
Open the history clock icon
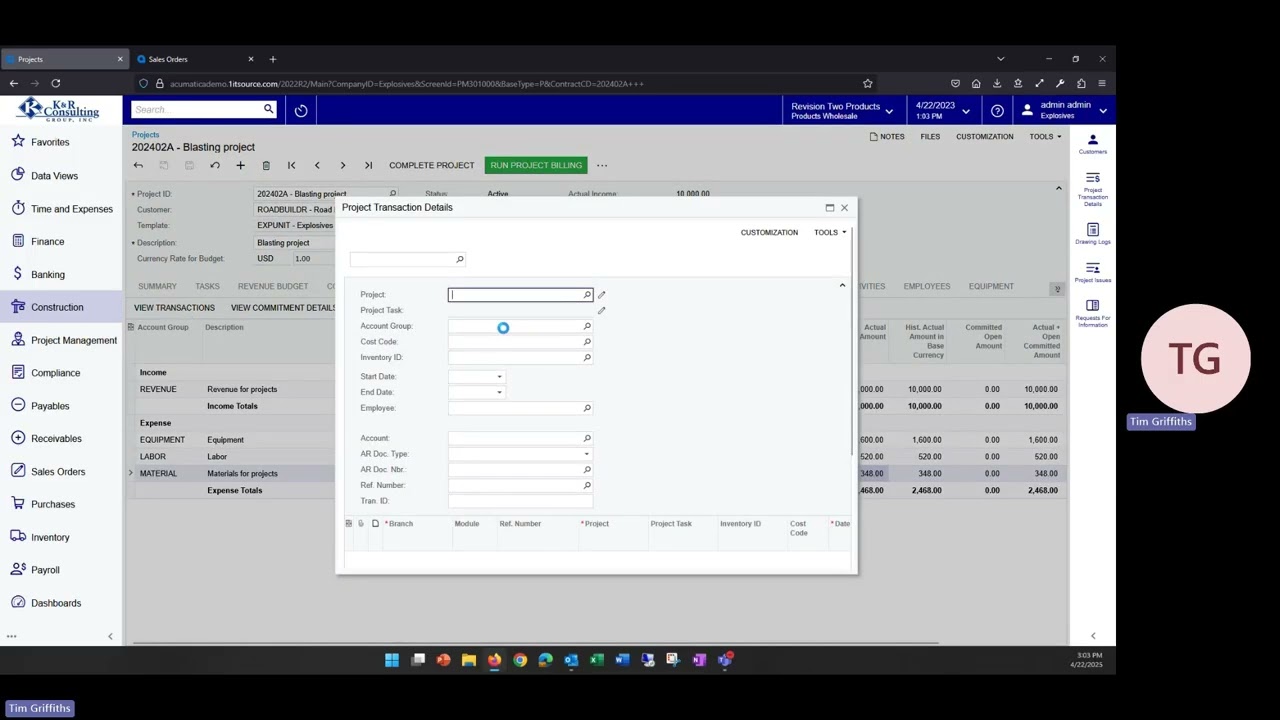[x=301, y=110]
